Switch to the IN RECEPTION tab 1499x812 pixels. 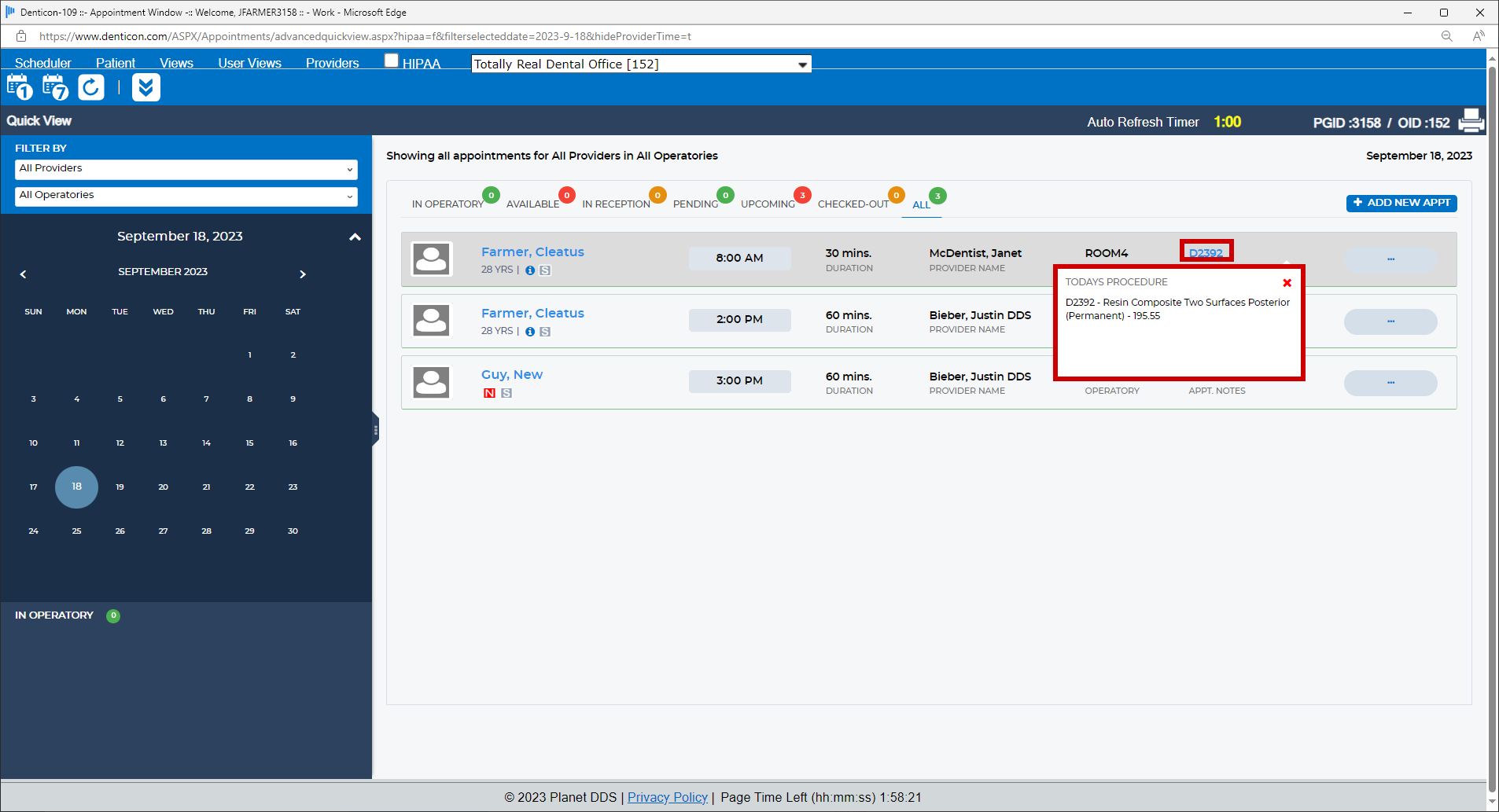click(x=616, y=204)
